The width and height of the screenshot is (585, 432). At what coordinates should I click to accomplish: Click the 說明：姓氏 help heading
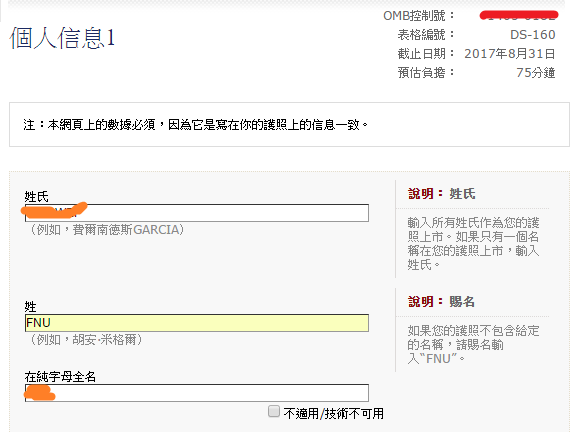click(x=441, y=194)
